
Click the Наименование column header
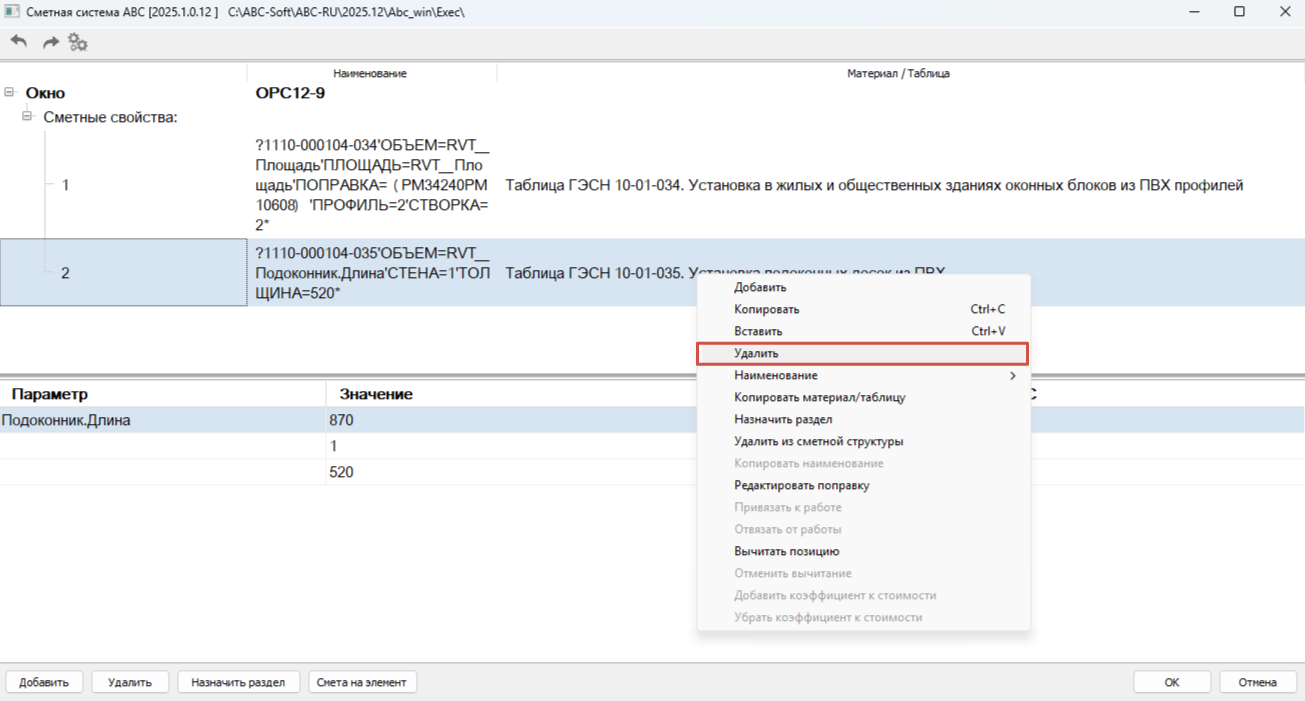(x=371, y=73)
